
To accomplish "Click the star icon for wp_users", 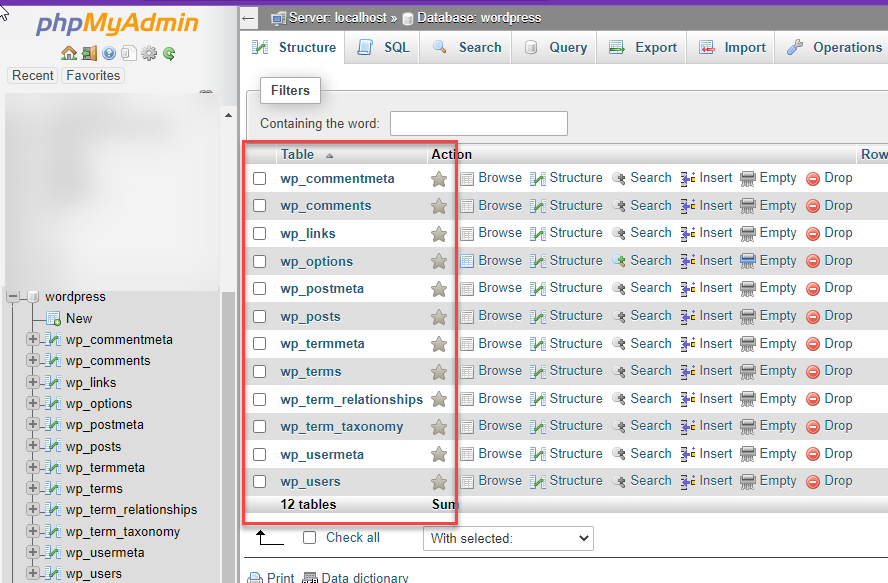I will coord(438,482).
